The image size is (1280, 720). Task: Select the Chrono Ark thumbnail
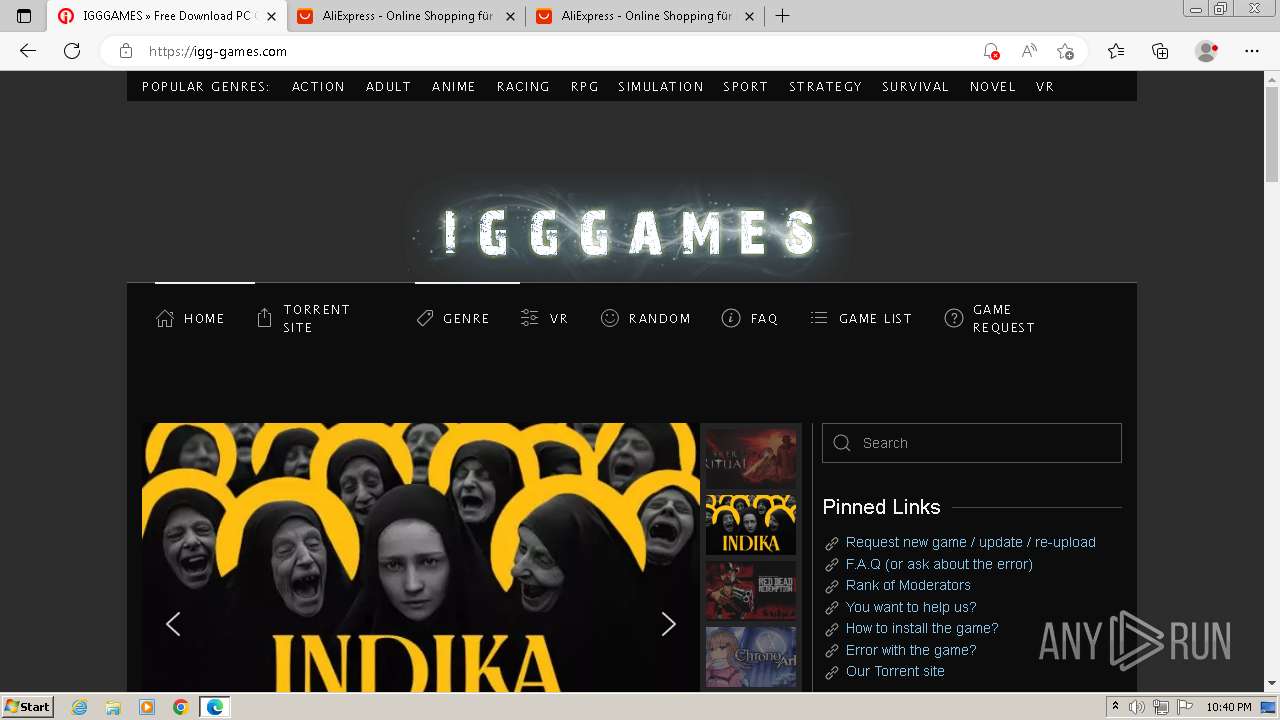(751, 657)
